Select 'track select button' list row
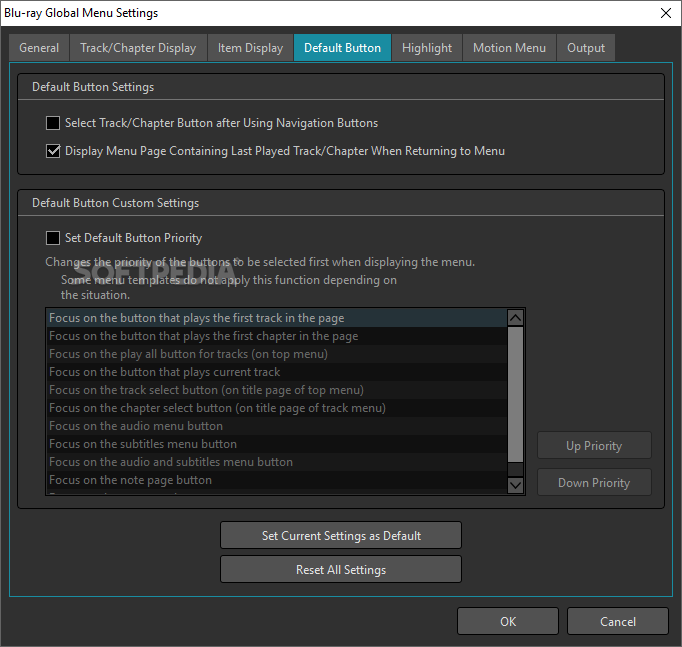 pos(276,390)
